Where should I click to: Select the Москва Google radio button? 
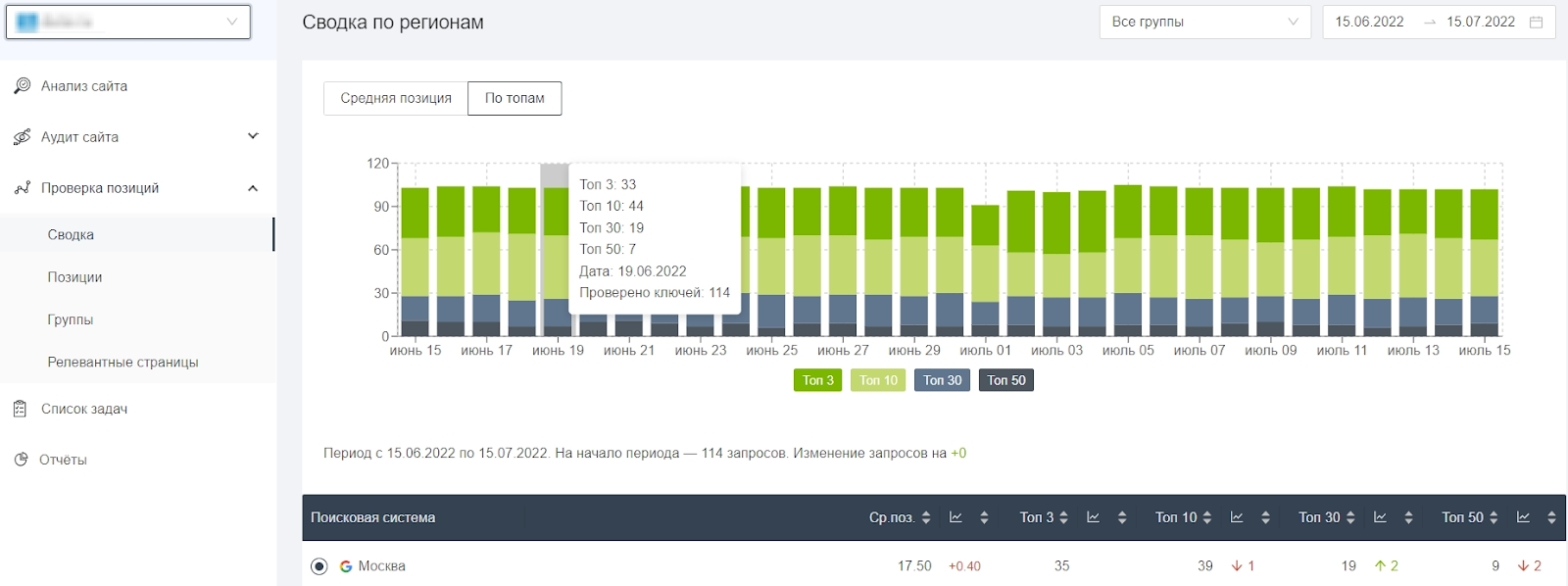pyautogui.click(x=318, y=566)
